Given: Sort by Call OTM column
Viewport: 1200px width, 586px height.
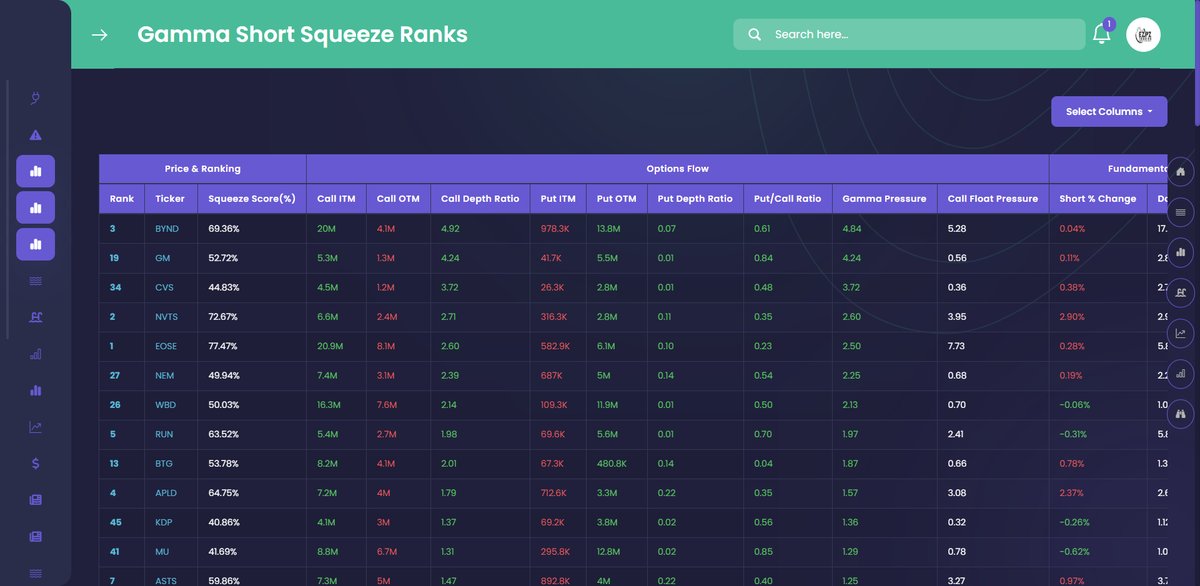Looking at the screenshot, I should [x=398, y=199].
